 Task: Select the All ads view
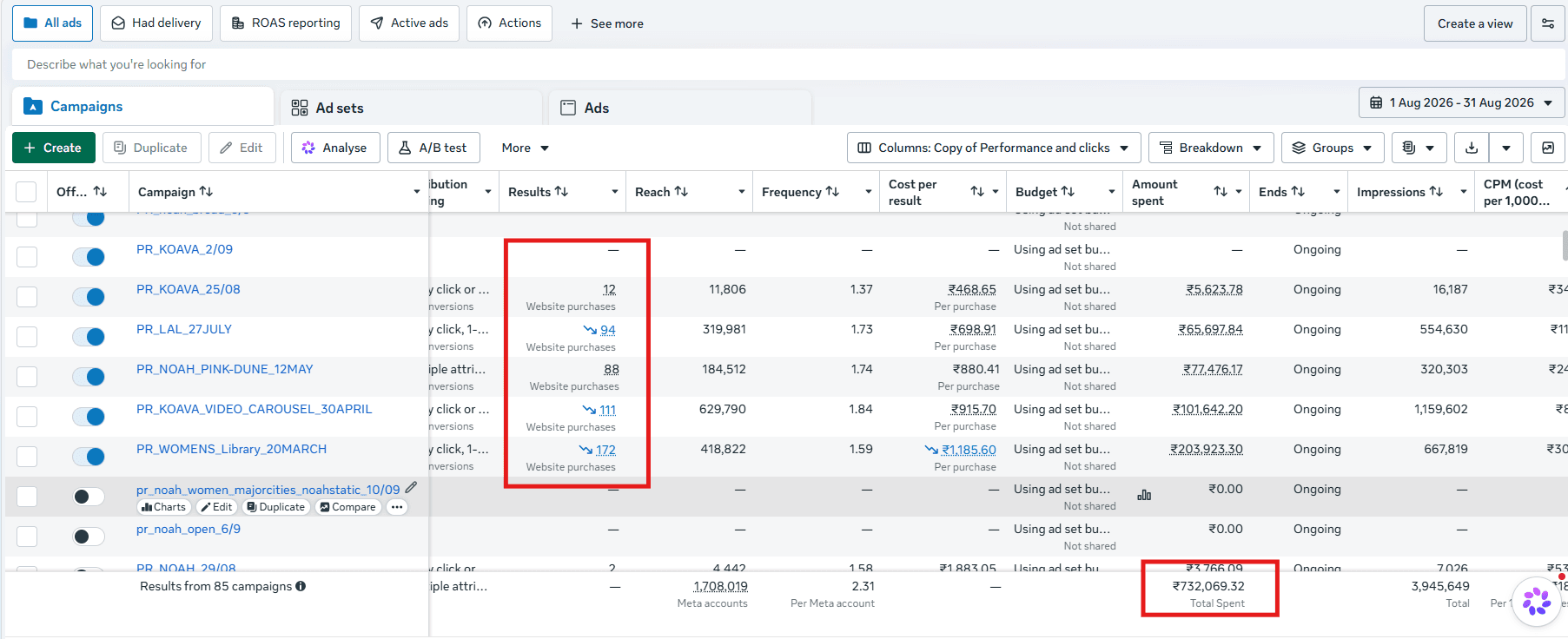[53, 23]
